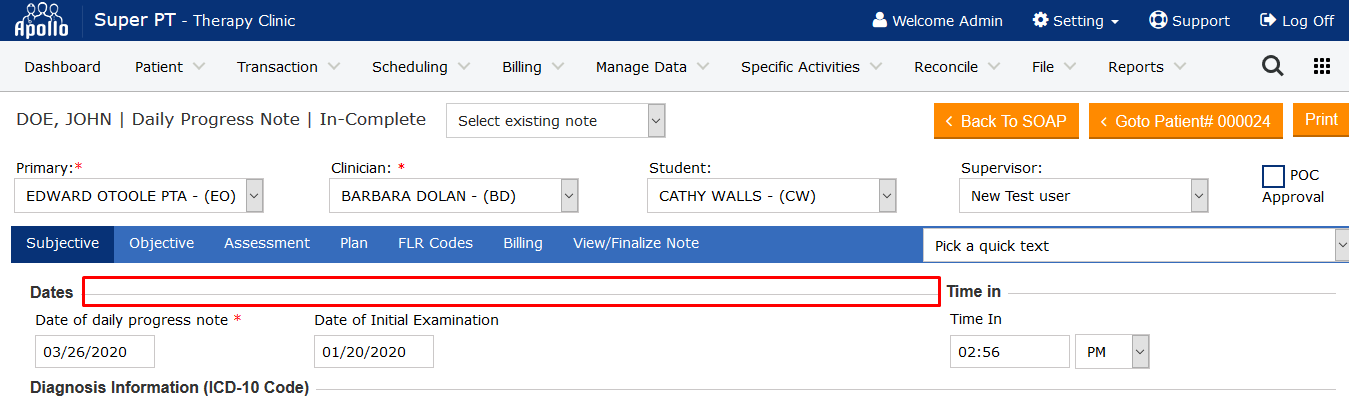This screenshot has height=400, width=1349.
Task: Click the Apollo logo icon
Action: [x=41, y=20]
